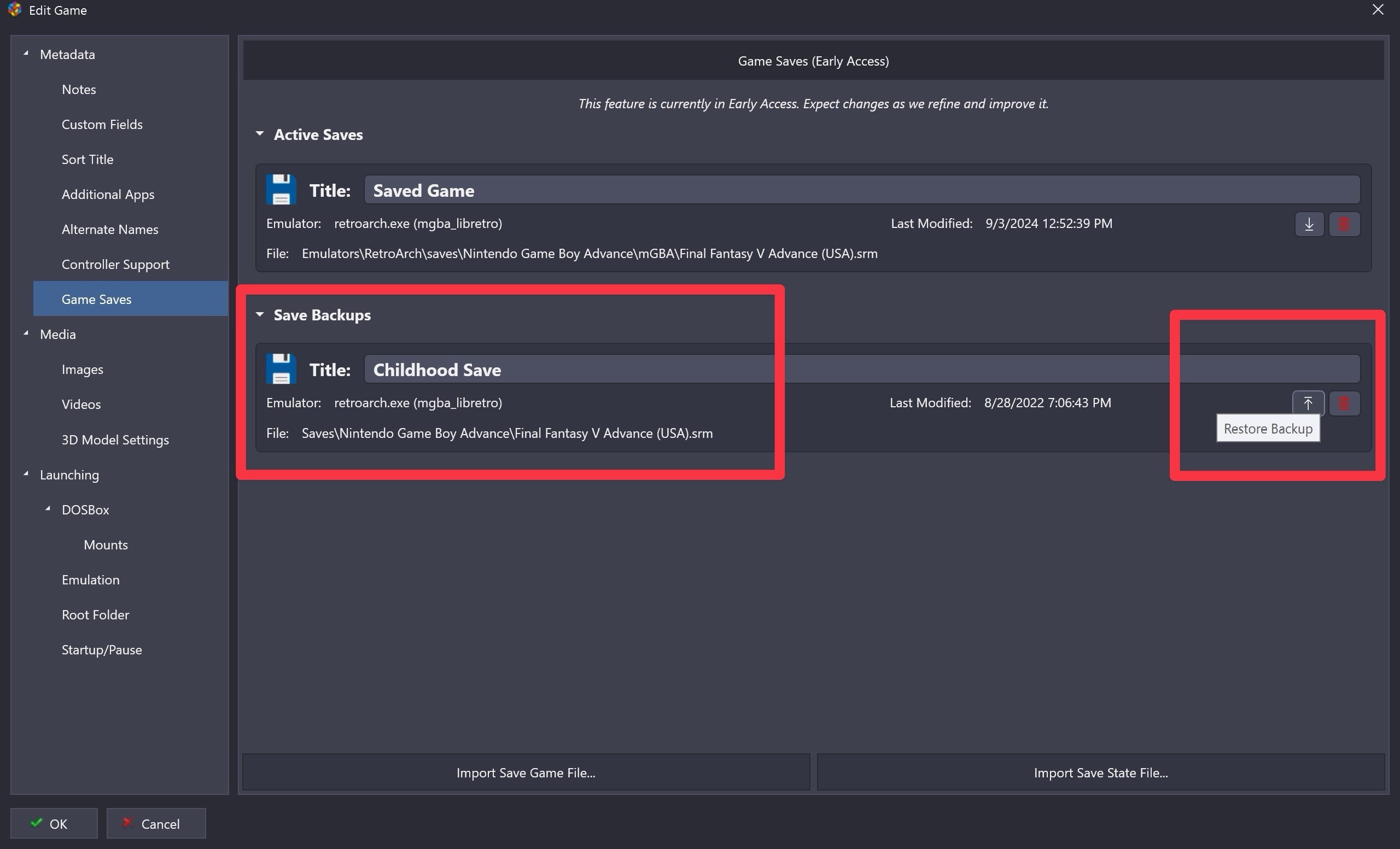Close the Edit Game window
Screen dimensions: 1400x849
(x=1378, y=10)
